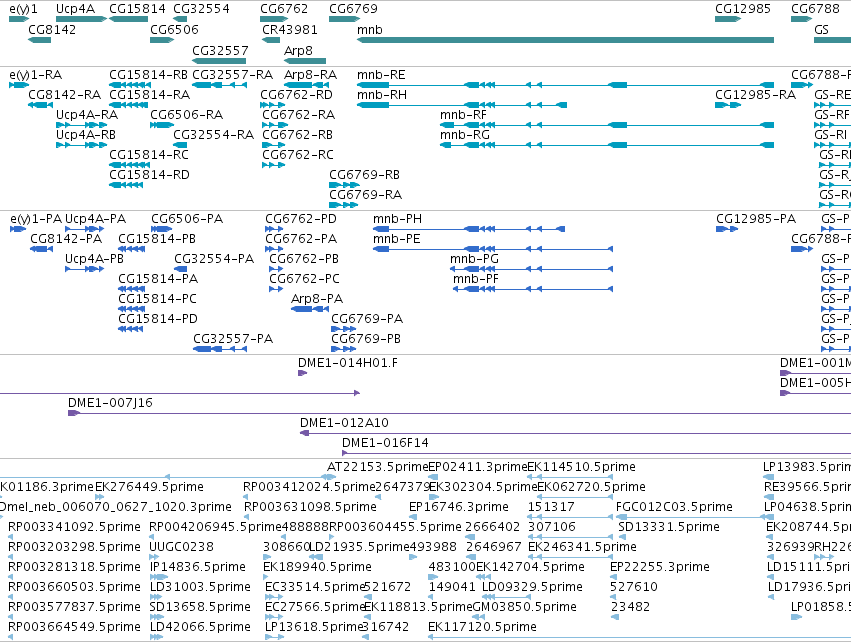Select the mnb-PE protein label
Screen dimensions: 851x642
tap(396, 239)
